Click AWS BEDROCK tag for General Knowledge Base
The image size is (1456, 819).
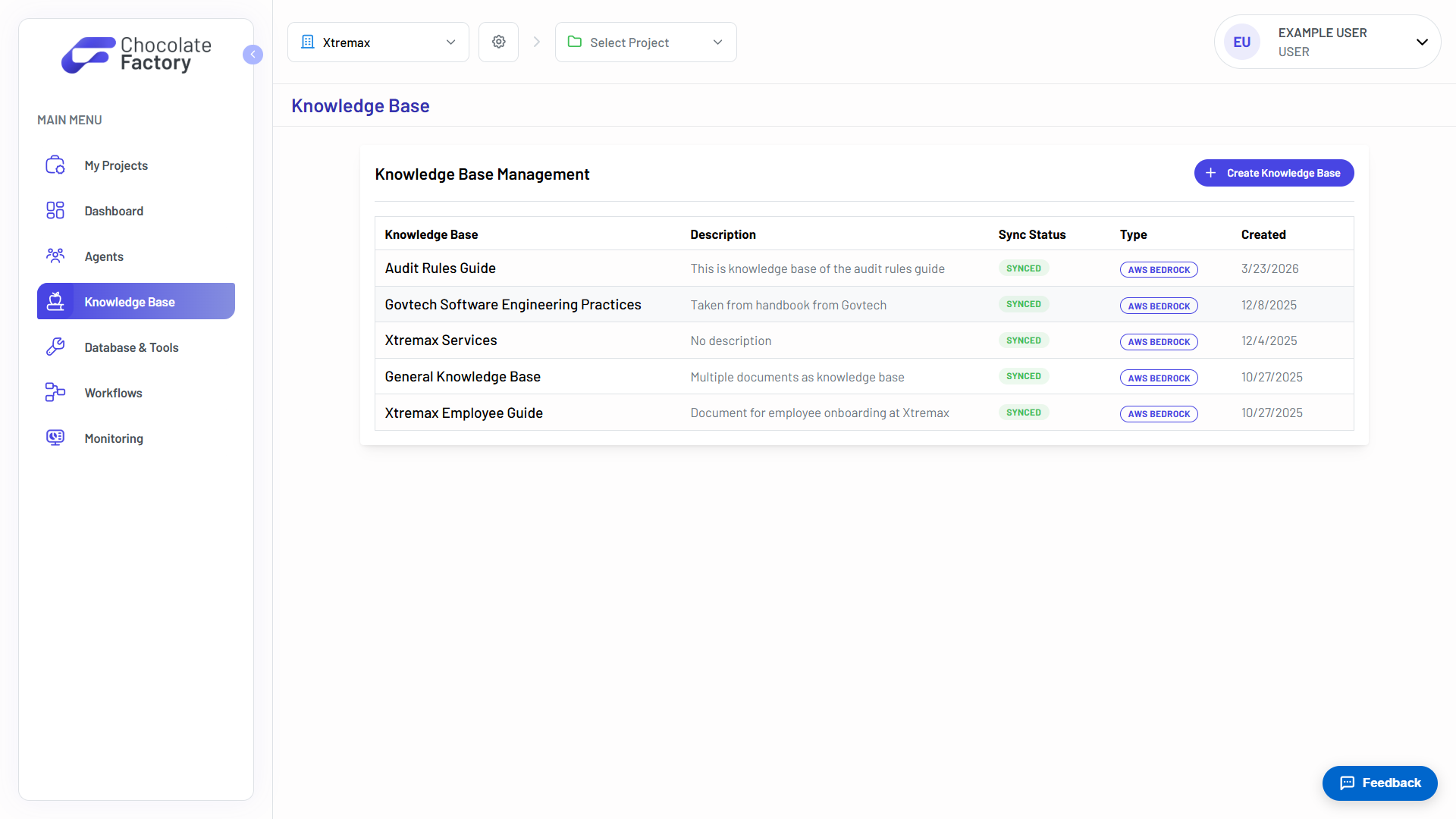click(1159, 378)
